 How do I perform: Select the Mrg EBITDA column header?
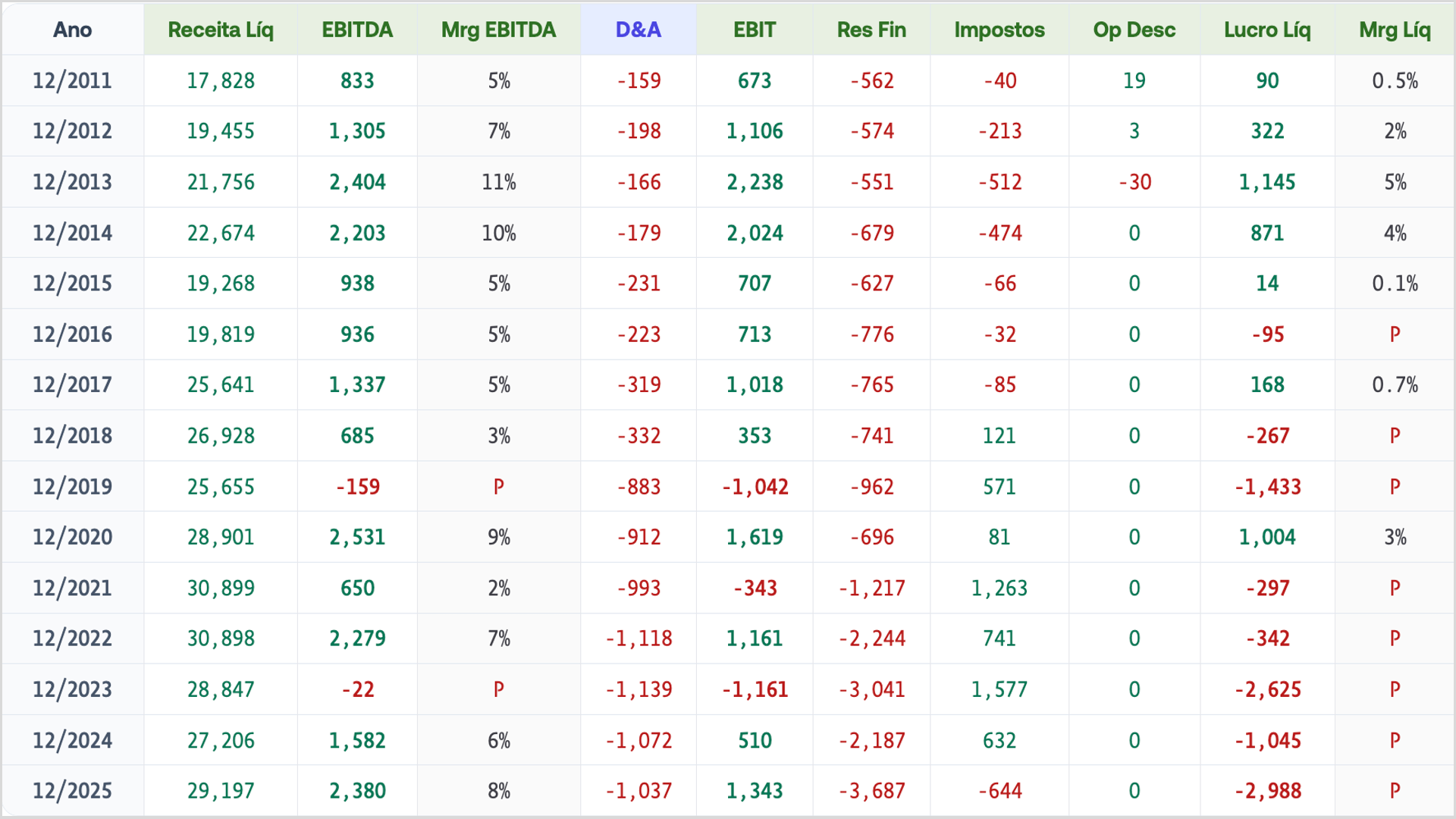(x=498, y=30)
